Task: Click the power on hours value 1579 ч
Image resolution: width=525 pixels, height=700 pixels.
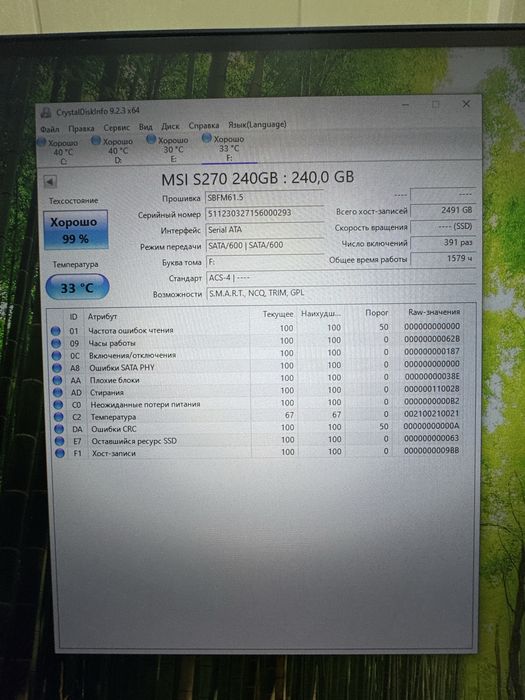Action: point(443,258)
